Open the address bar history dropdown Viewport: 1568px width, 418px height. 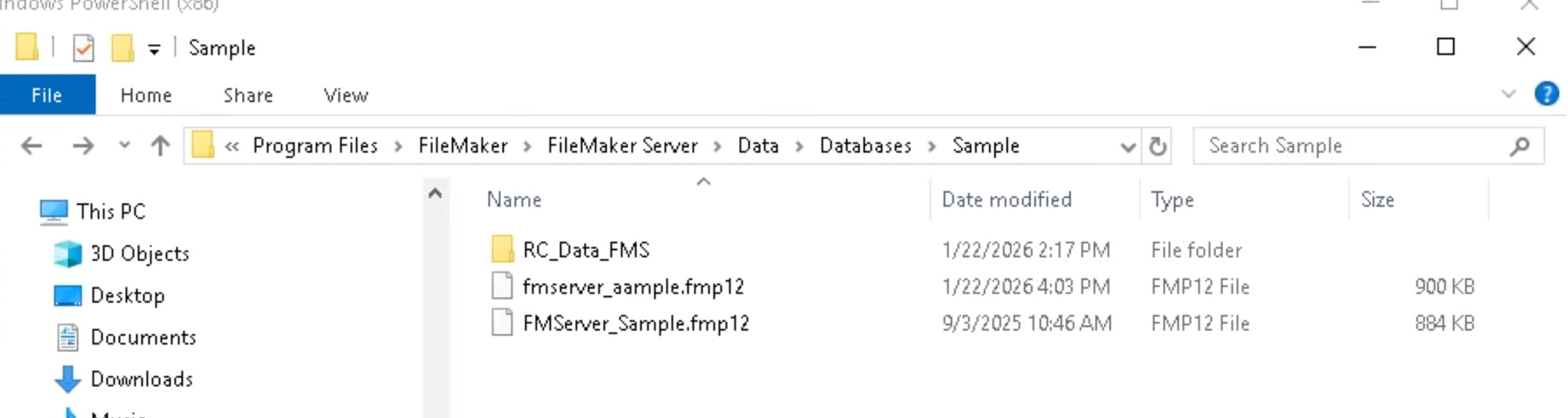pos(1127,147)
